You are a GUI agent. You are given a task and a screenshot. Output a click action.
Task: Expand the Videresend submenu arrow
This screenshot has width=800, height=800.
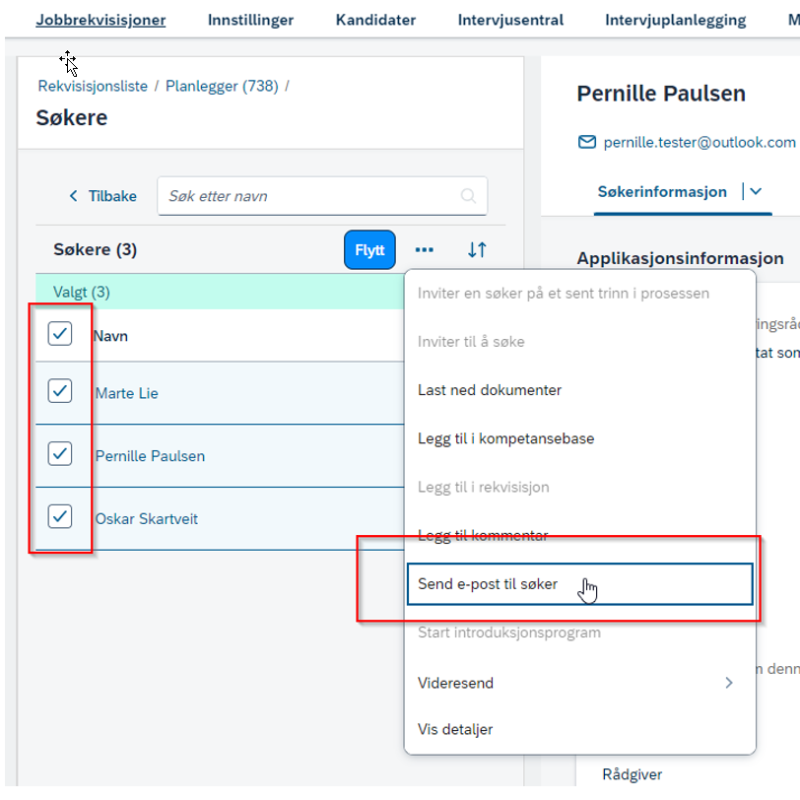[729, 683]
